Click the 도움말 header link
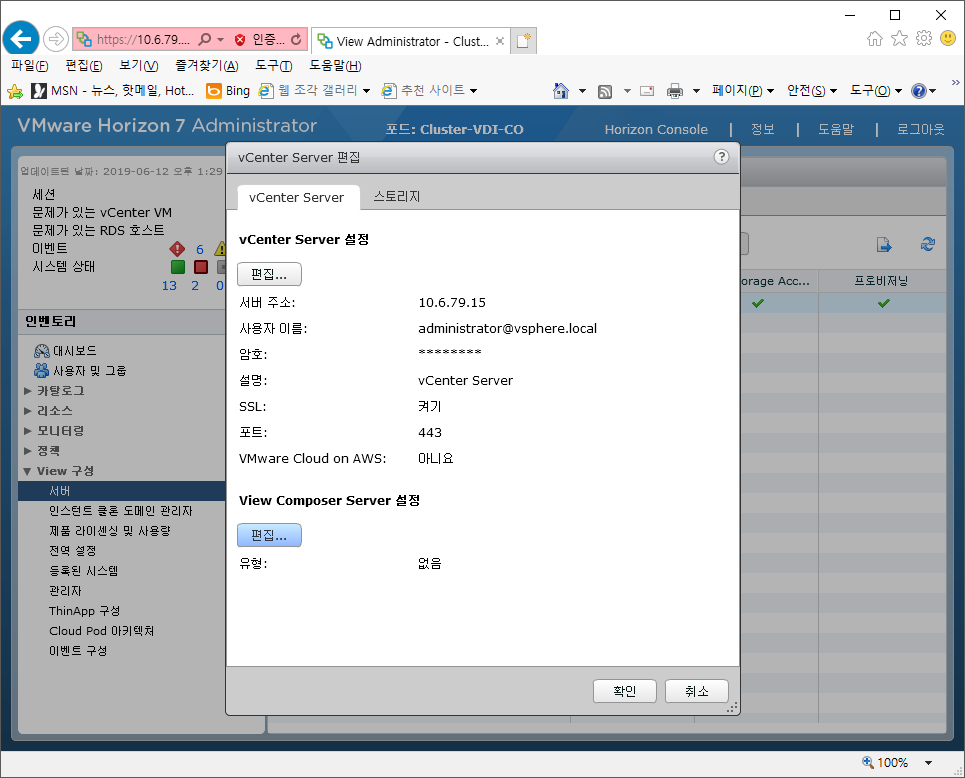 point(836,129)
